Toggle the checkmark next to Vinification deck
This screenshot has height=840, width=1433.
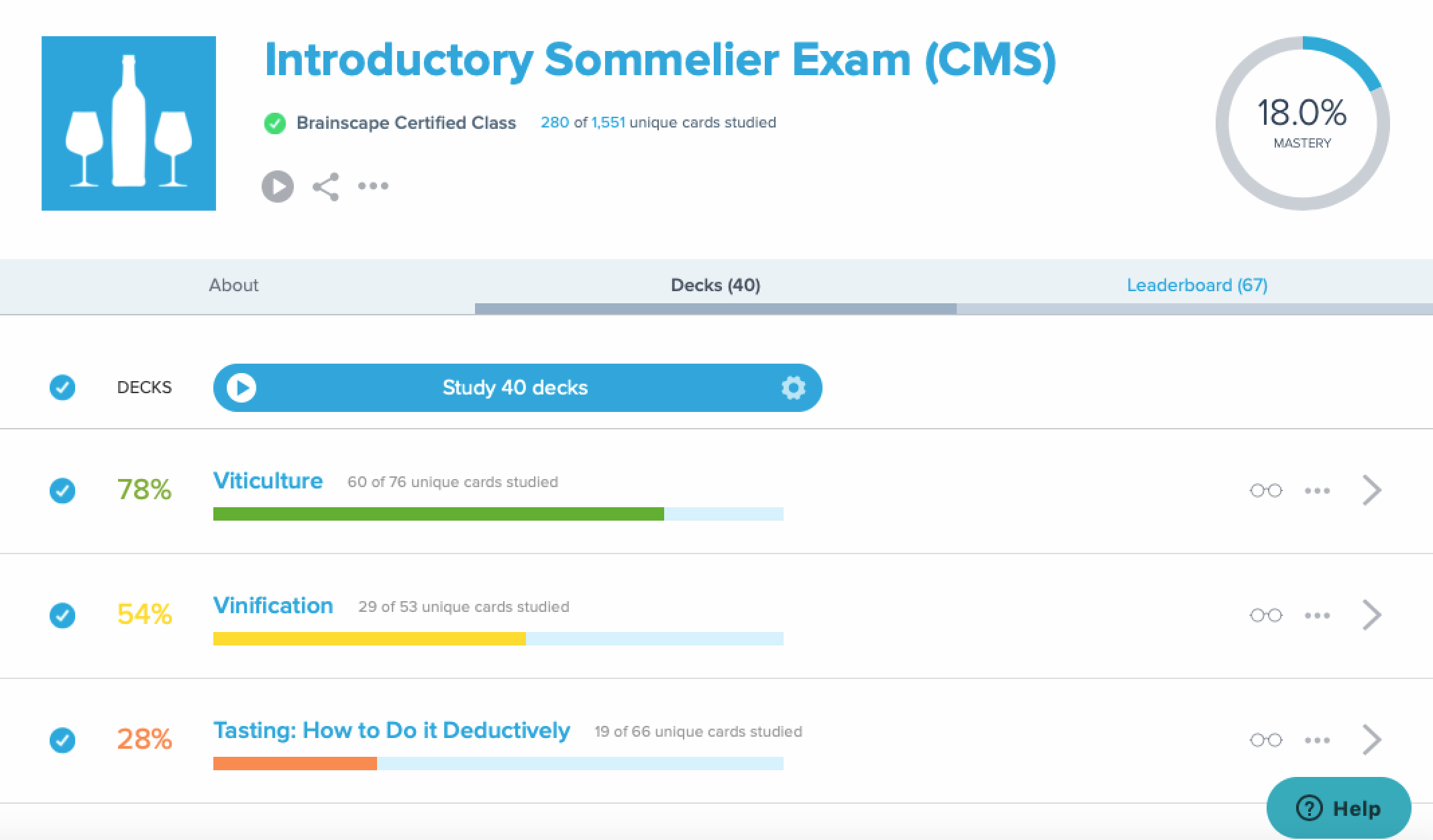(x=62, y=615)
